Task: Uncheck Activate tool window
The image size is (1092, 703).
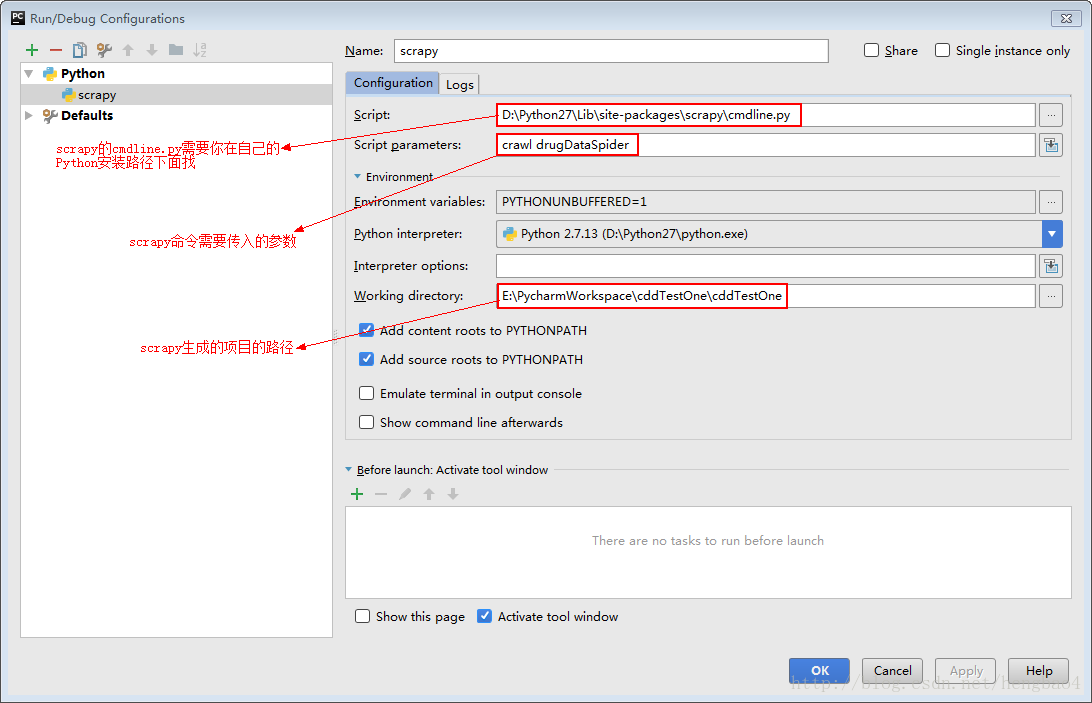Action: tap(484, 617)
